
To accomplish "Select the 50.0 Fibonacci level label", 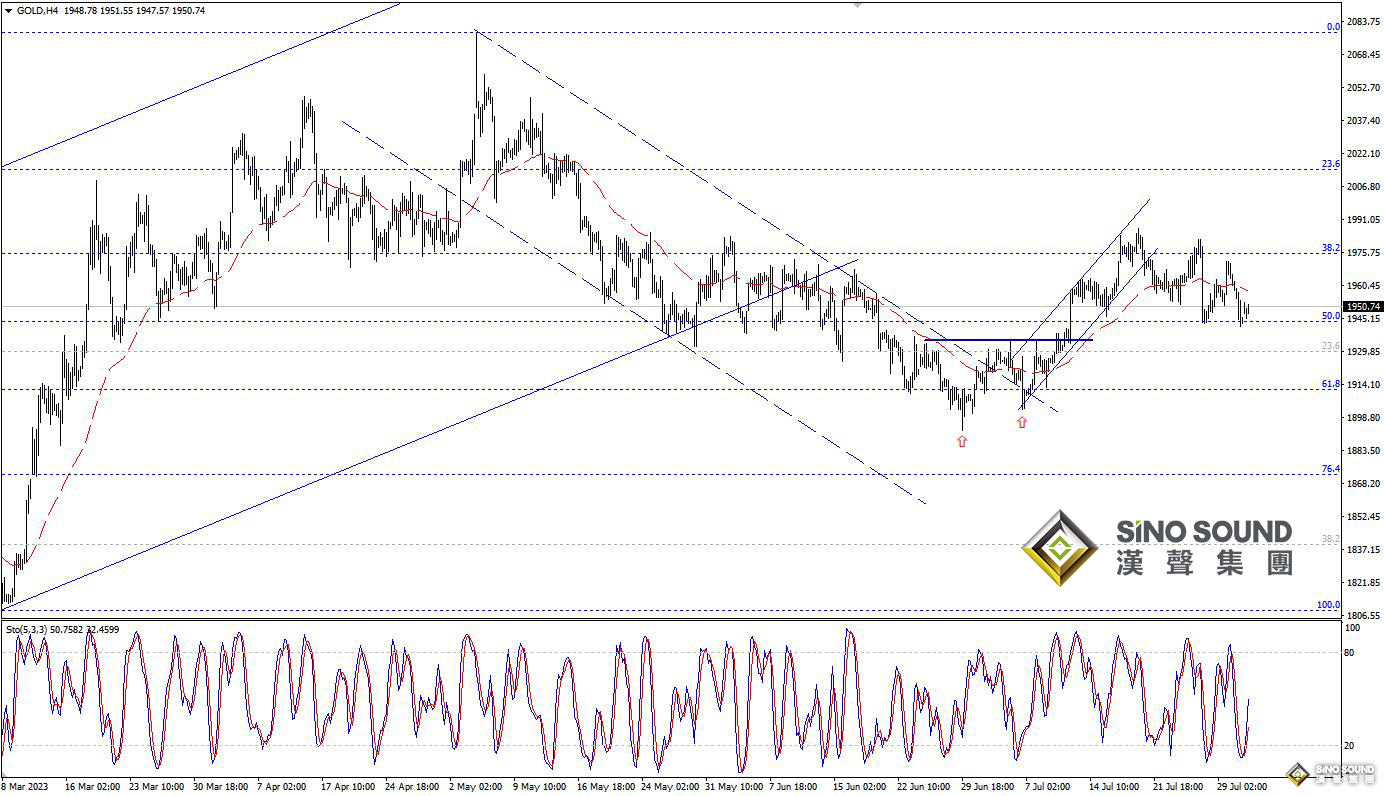I will click(x=1330, y=316).
